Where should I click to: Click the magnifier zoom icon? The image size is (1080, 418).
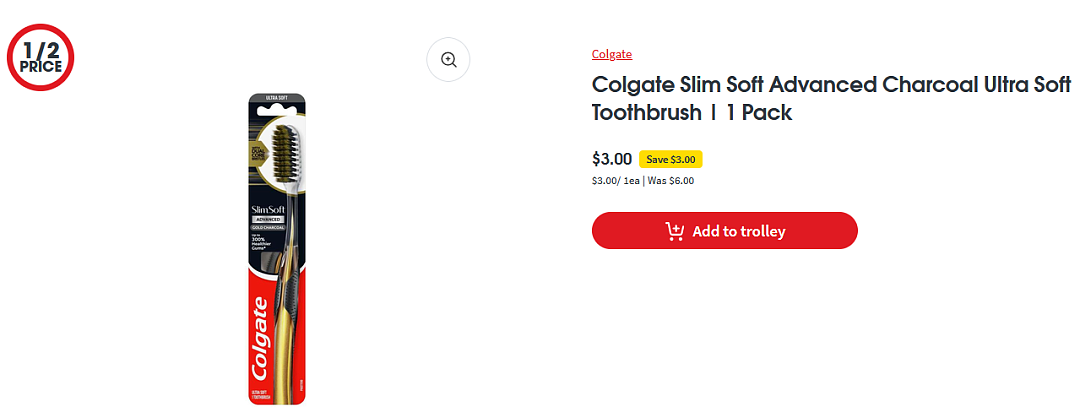(x=448, y=60)
